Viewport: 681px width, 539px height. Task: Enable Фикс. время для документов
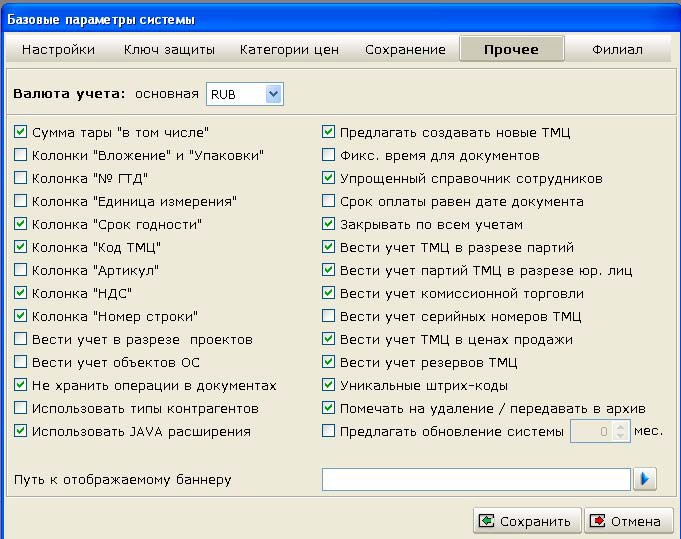point(328,155)
